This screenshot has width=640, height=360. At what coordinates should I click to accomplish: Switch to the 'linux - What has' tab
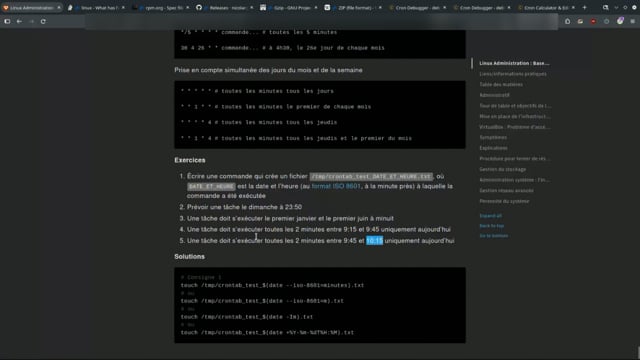96,7
